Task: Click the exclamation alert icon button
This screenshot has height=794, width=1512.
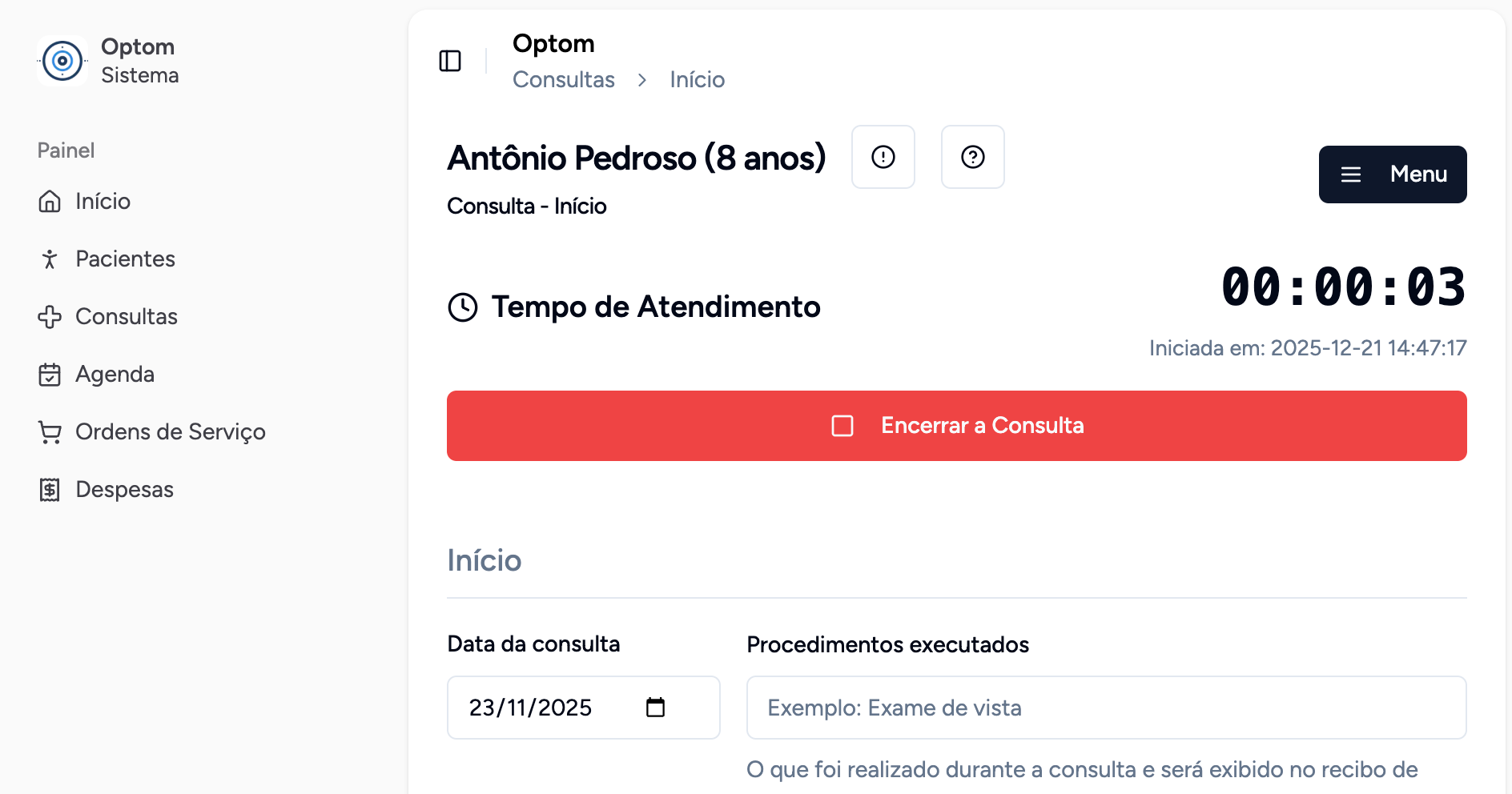Action: (883, 157)
